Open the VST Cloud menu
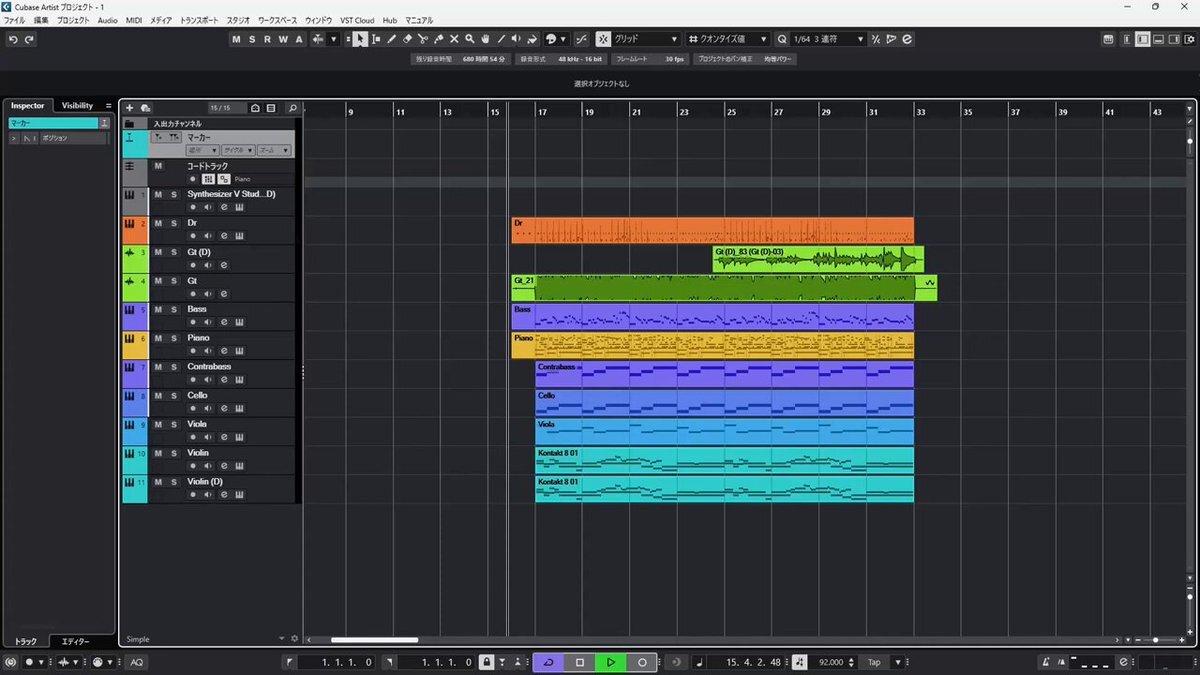The height and width of the screenshot is (675, 1200). click(x=357, y=20)
